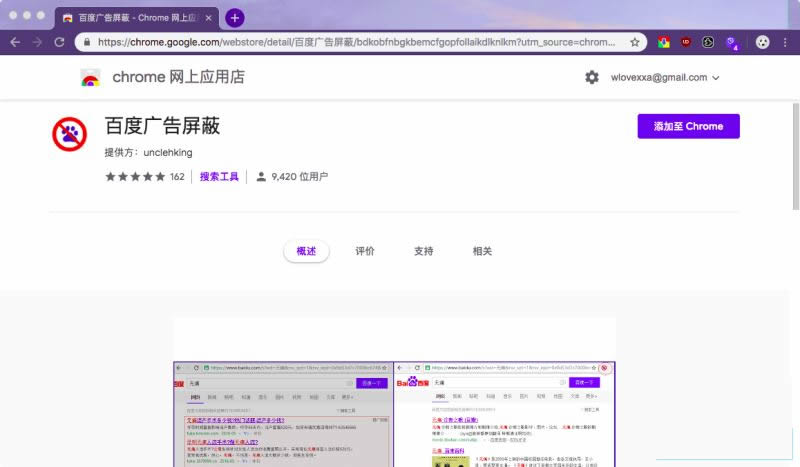The image size is (800, 467).
Task: Click the chrome 网上应用店 title
Action: click(179, 77)
